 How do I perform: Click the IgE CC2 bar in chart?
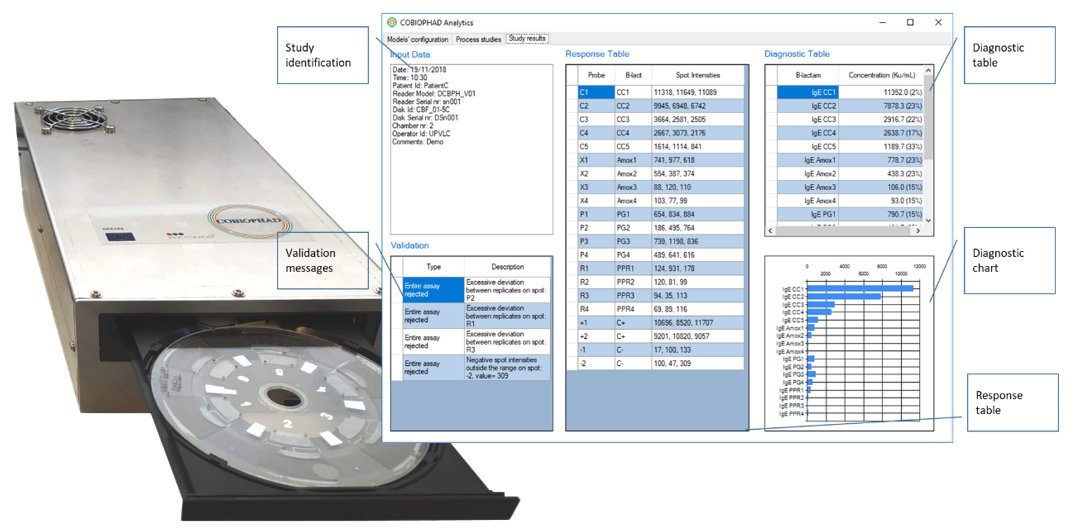pyautogui.click(x=843, y=296)
